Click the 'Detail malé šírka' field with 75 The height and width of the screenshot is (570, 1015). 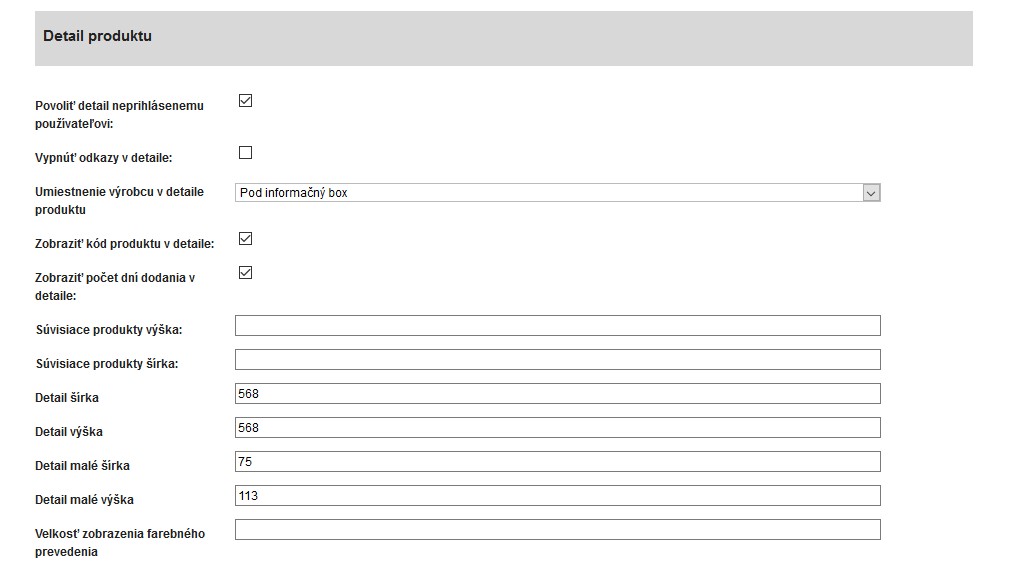(557, 462)
